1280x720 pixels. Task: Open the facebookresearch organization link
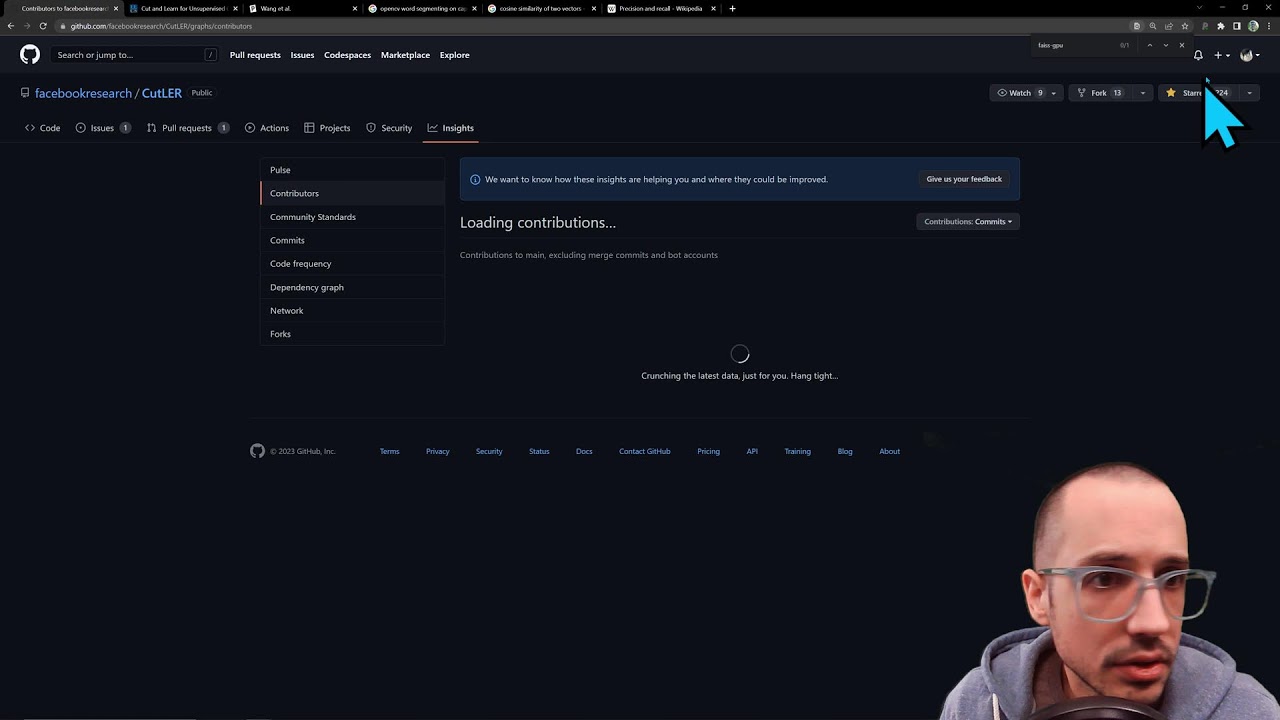point(83,93)
